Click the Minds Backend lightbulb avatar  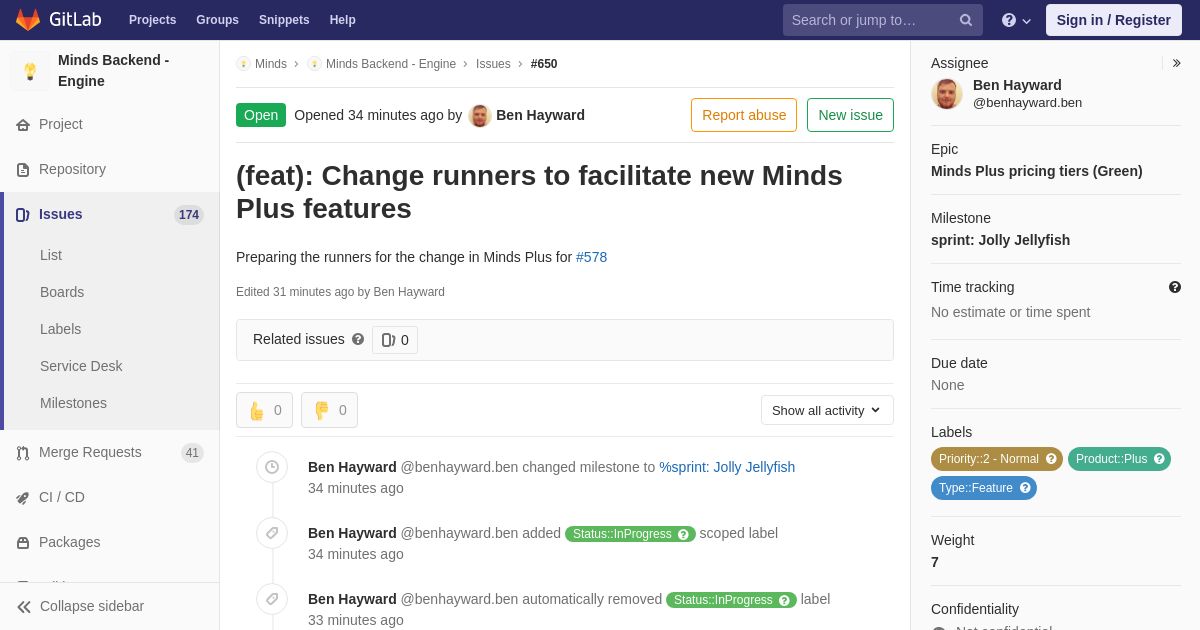click(x=30, y=71)
